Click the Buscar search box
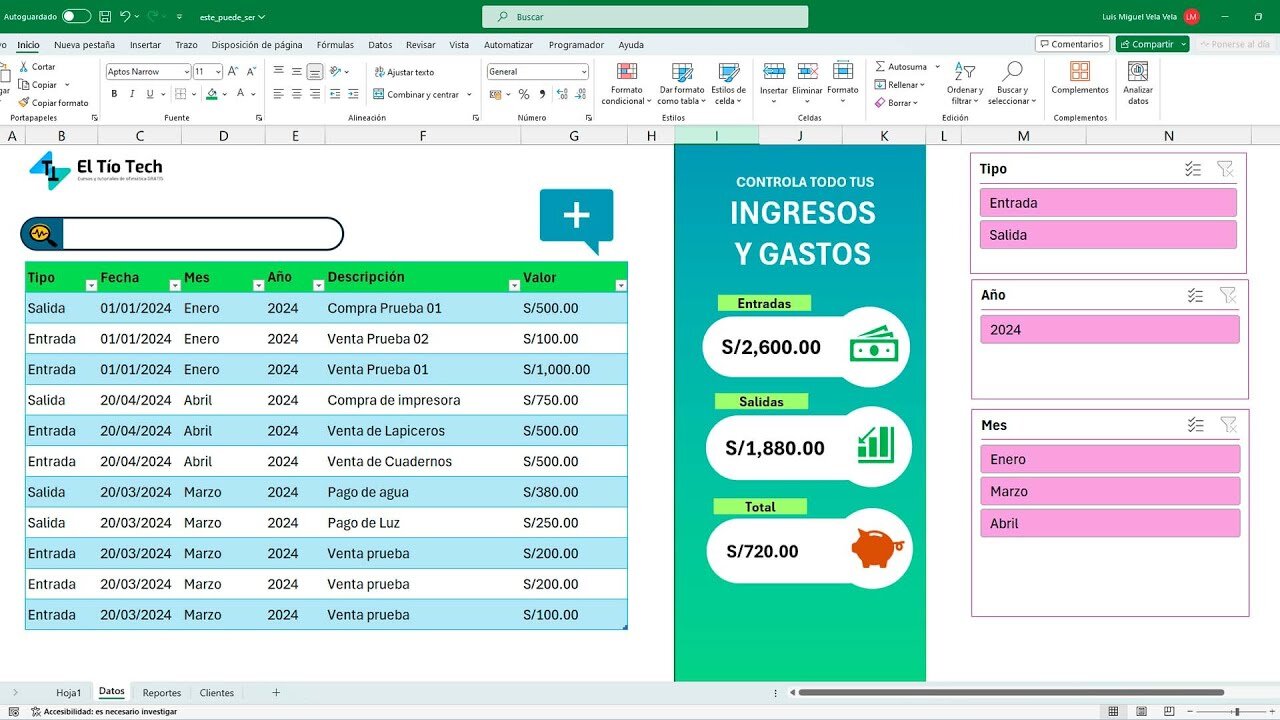 coord(645,17)
